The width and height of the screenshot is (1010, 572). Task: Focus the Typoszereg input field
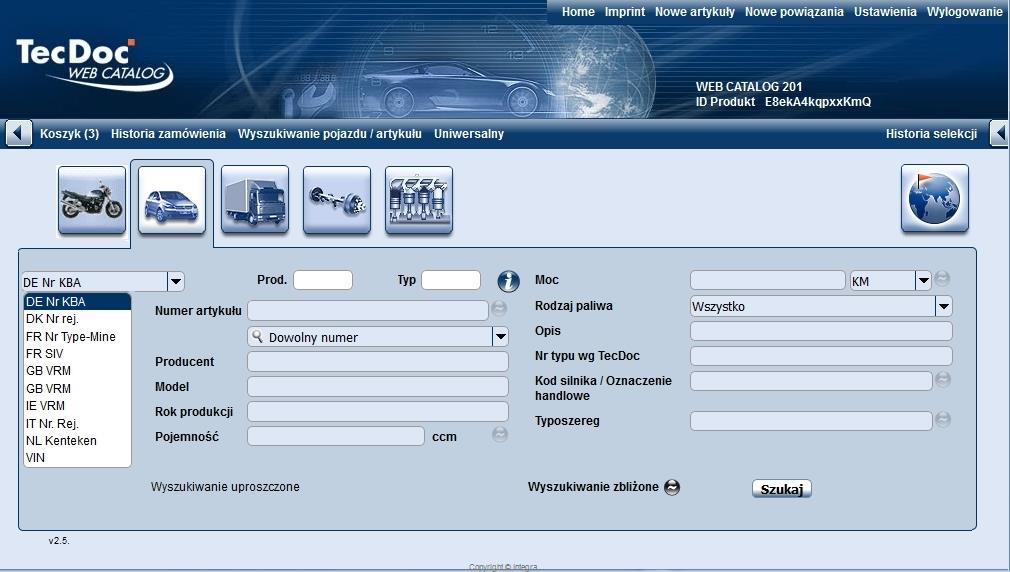coord(811,421)
